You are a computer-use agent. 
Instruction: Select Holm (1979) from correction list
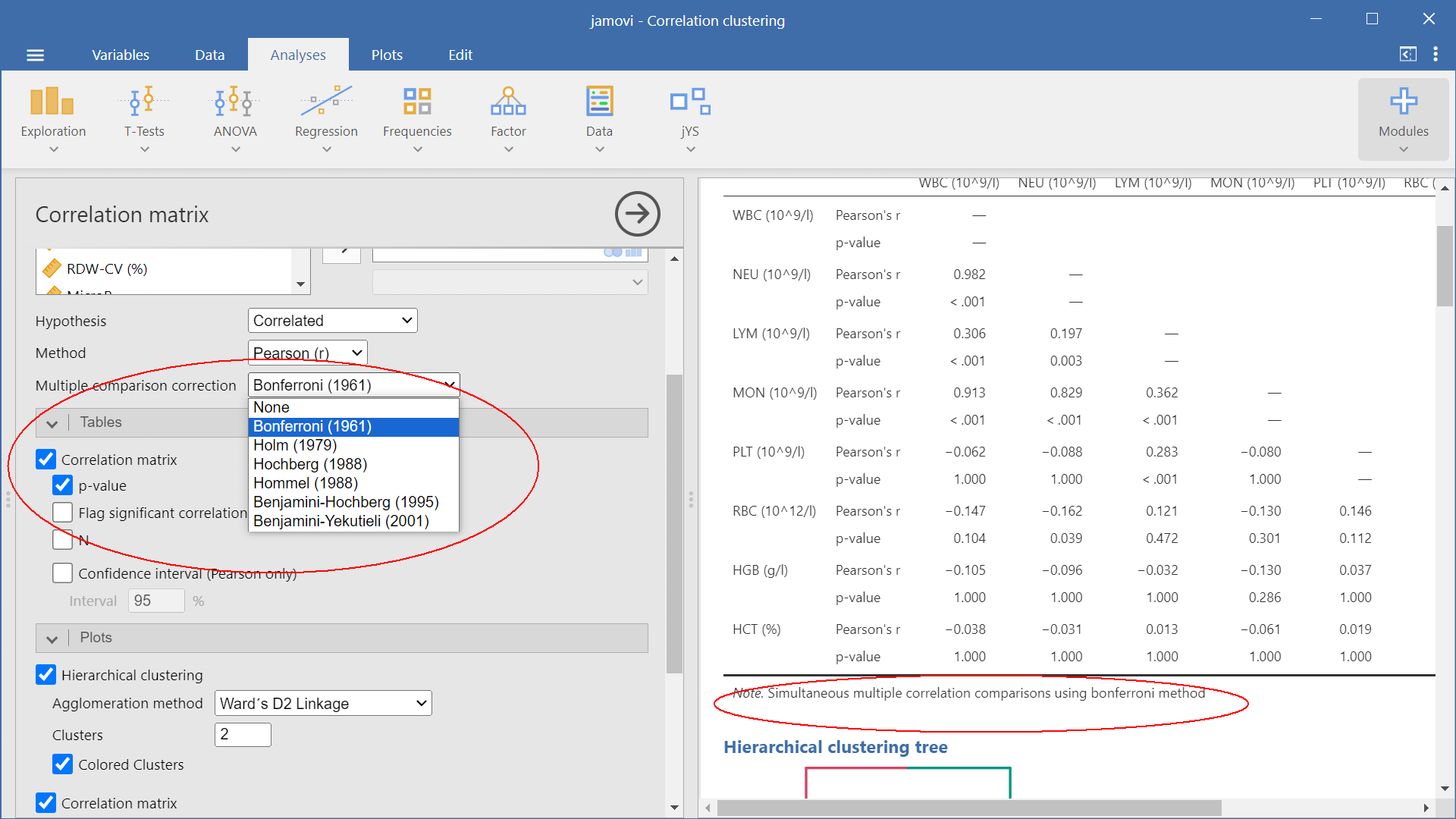(295, 445)
